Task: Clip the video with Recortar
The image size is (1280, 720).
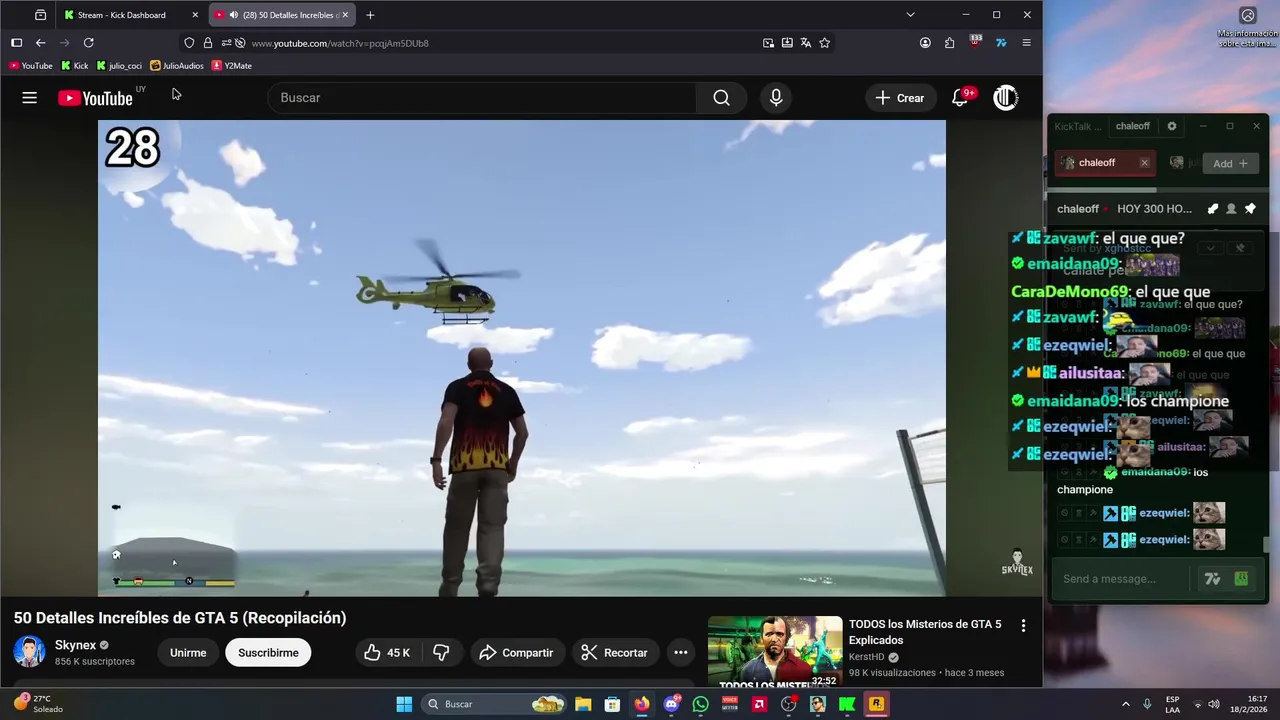Action: point(615,653)
